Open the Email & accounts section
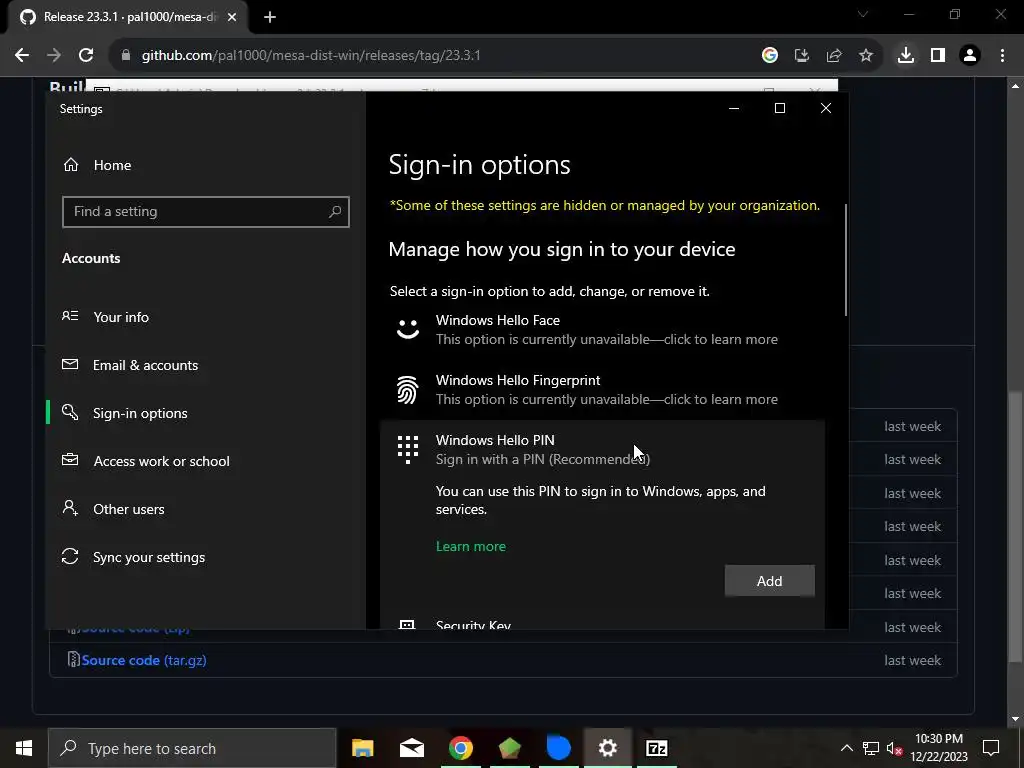1024x768 pixels. 145,365
